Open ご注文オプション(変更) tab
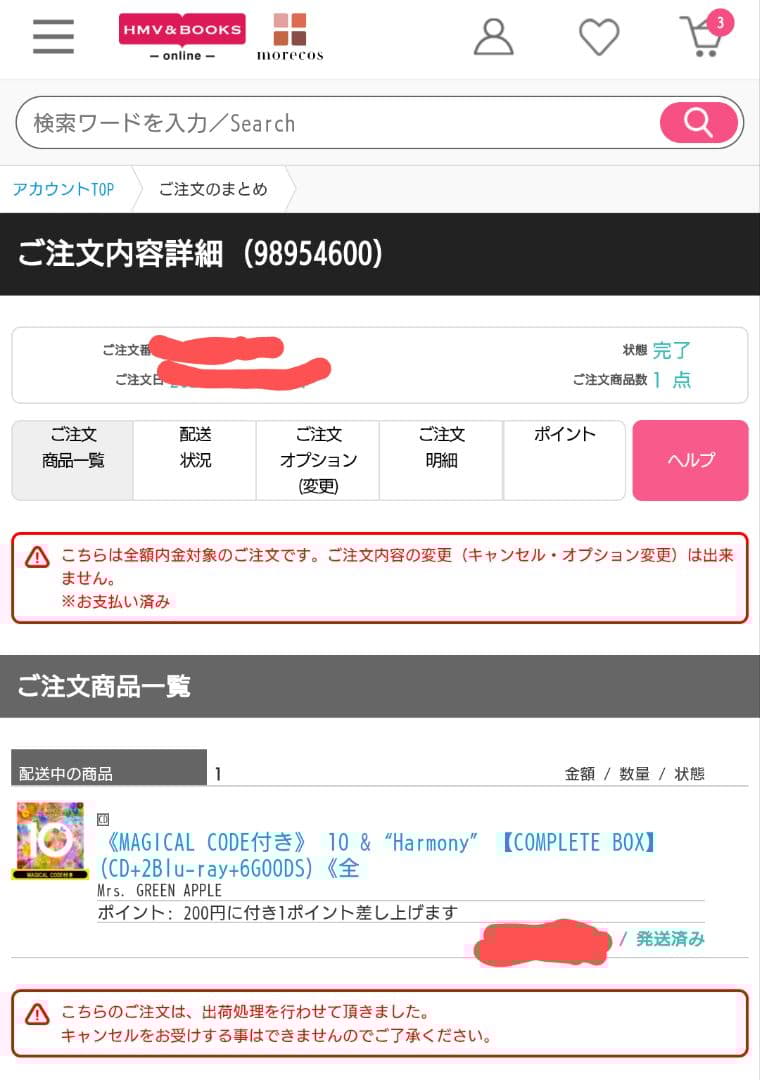760x1080 pixels. click(x=318, y=460)
